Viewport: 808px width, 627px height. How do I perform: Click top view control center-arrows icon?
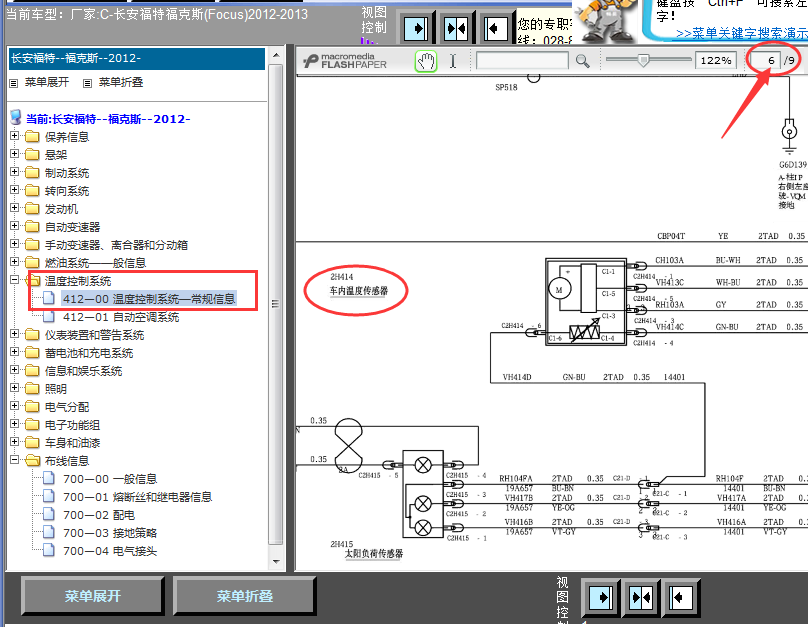pyautogui.click(x=456, y=28)
